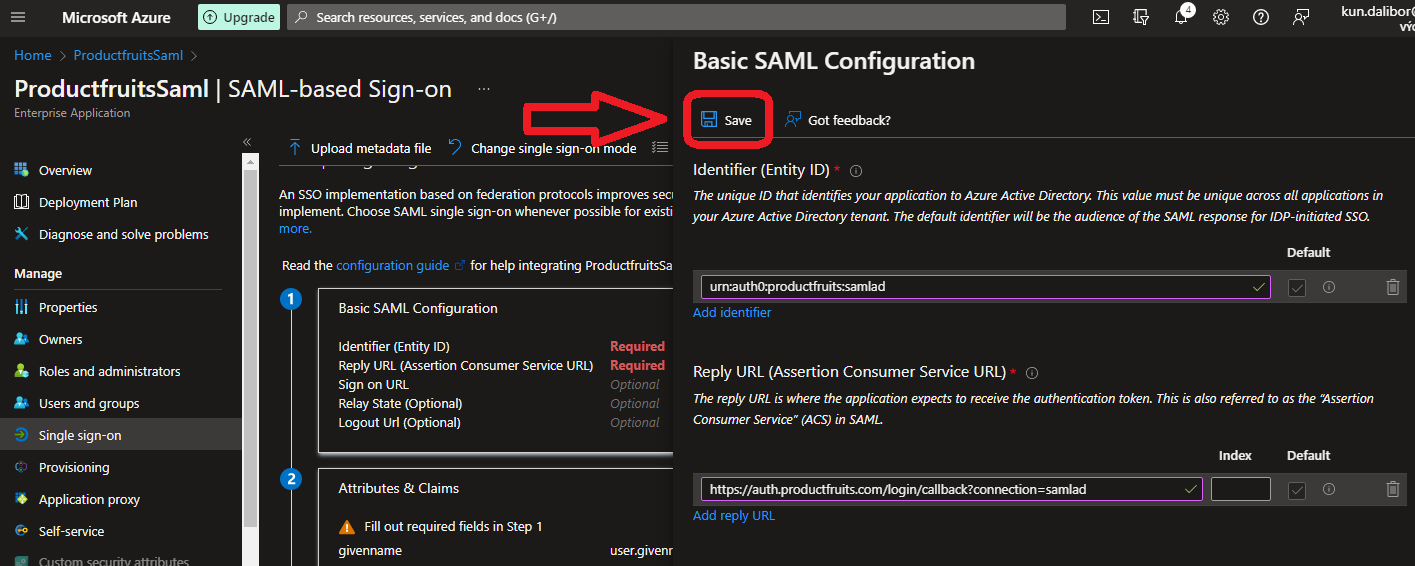Click the warning icon by Fill out required fields
The image size is (1415, 566).
click(347, 526)
